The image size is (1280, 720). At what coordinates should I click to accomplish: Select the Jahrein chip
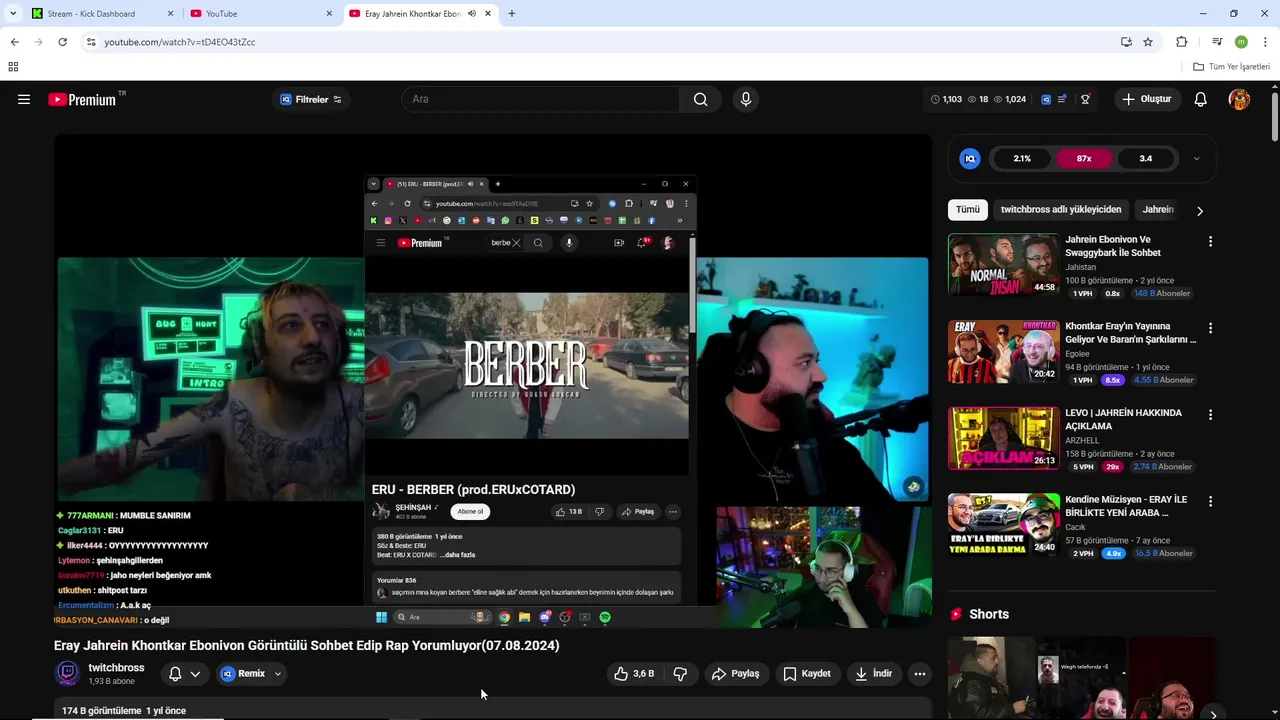pyautogui.click(x=1158, y=210)
